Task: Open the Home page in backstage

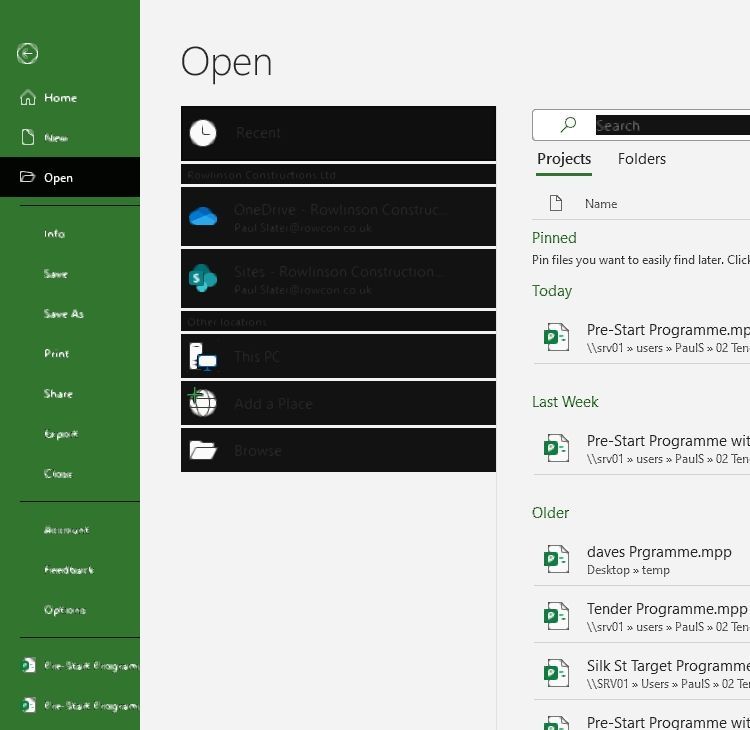Action: pos(70,98)
